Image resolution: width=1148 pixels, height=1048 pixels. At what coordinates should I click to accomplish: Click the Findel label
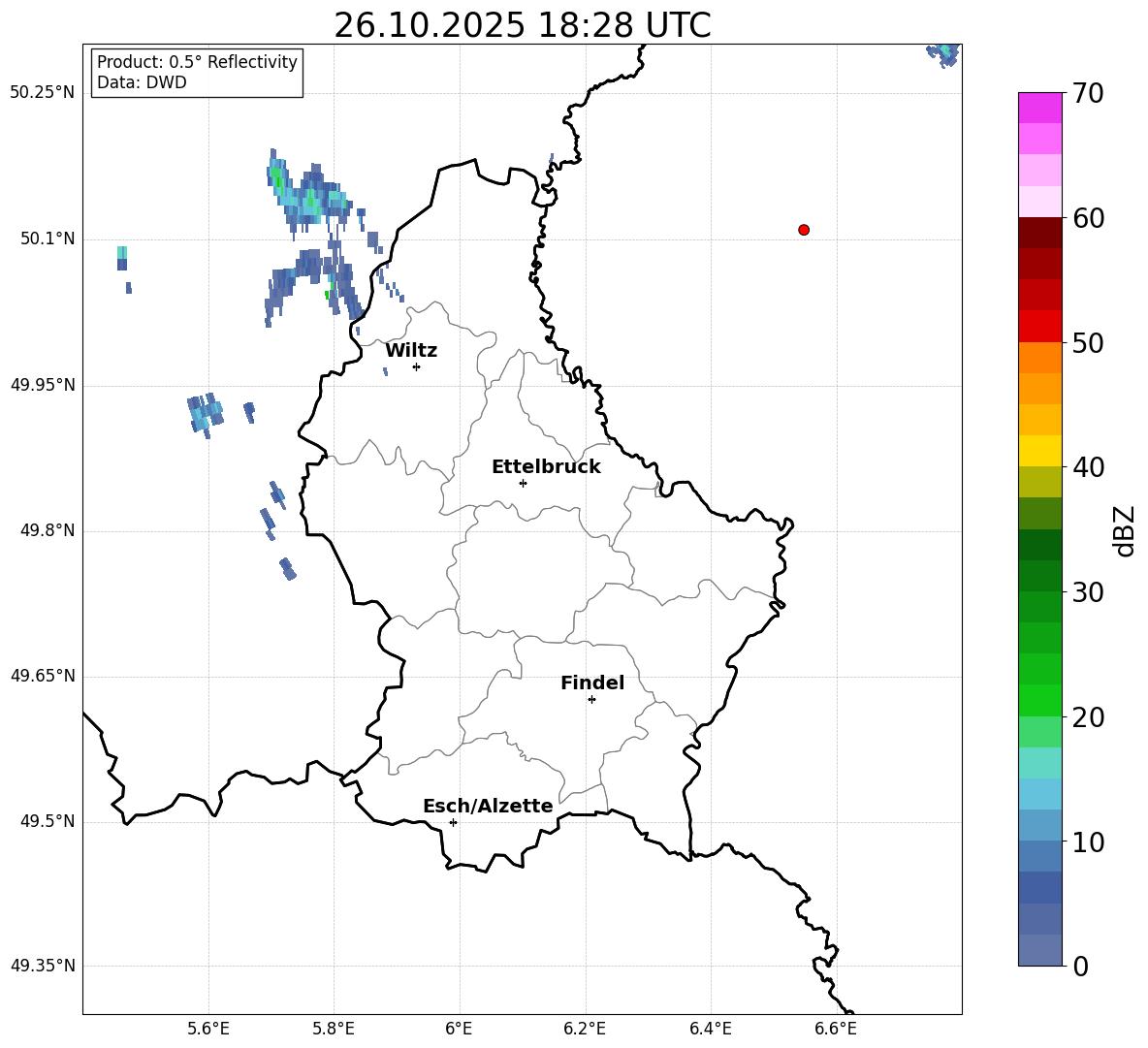(592, 683)
